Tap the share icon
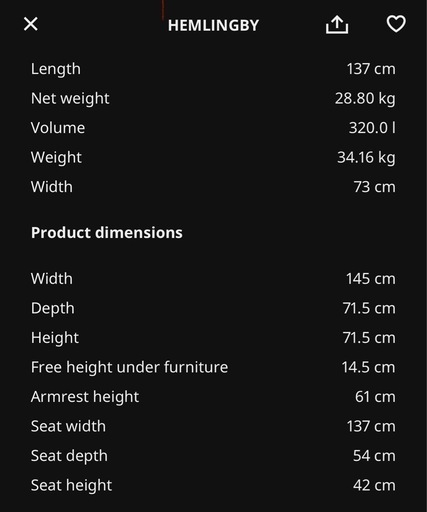Viewport: 427px width, 512px height. pyautogui.click(x=337, y=25)
